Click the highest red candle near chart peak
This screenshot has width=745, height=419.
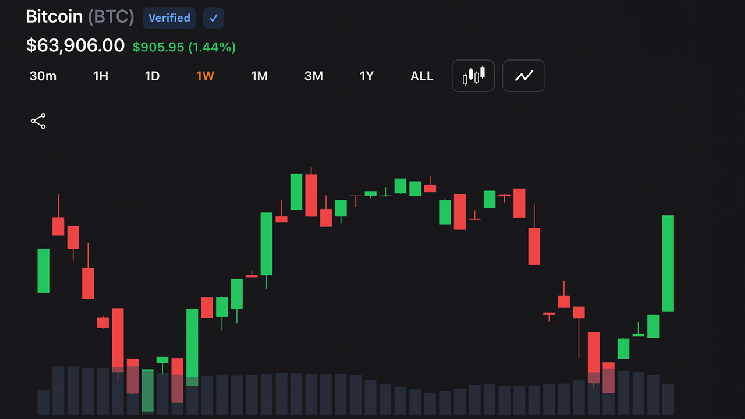point(311,195)
